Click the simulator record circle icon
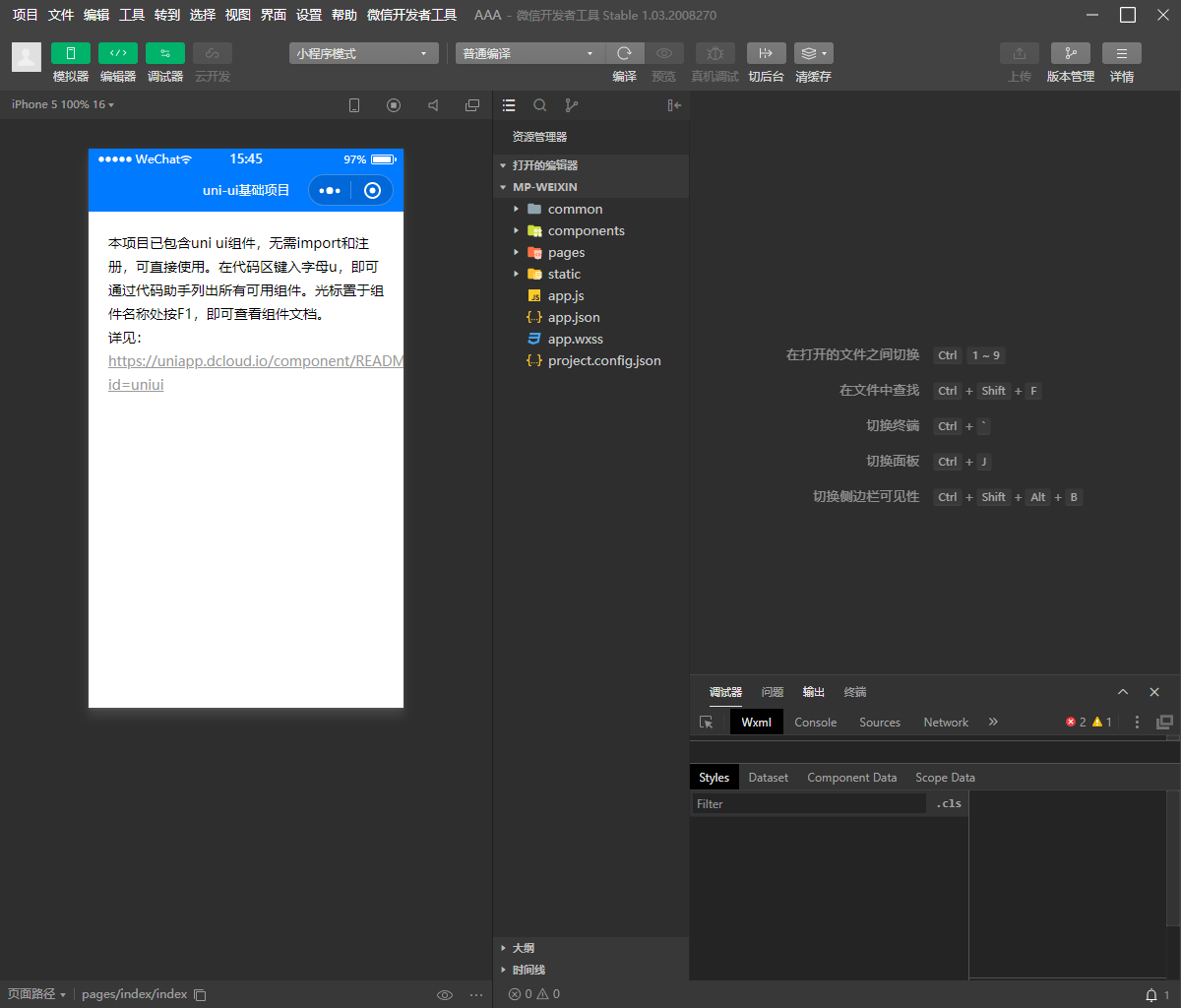 [394, 105]
